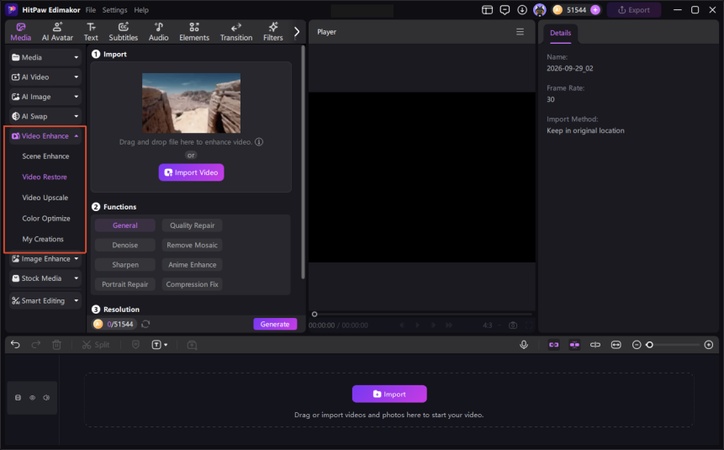
Task: Select Scene Enhance
Action: point(46,156)
